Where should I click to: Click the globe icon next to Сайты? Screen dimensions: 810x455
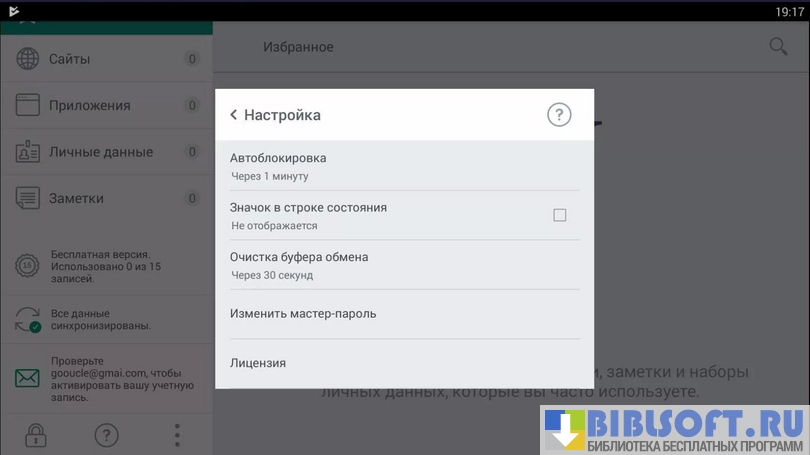point(27,59)
